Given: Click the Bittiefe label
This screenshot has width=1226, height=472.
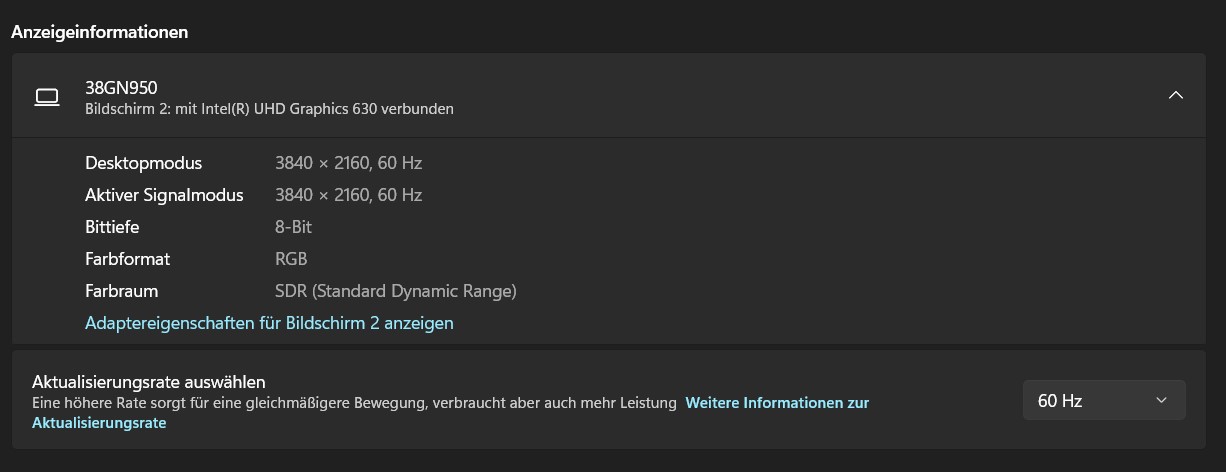Looking at the screenshot, I should point(112,227).
